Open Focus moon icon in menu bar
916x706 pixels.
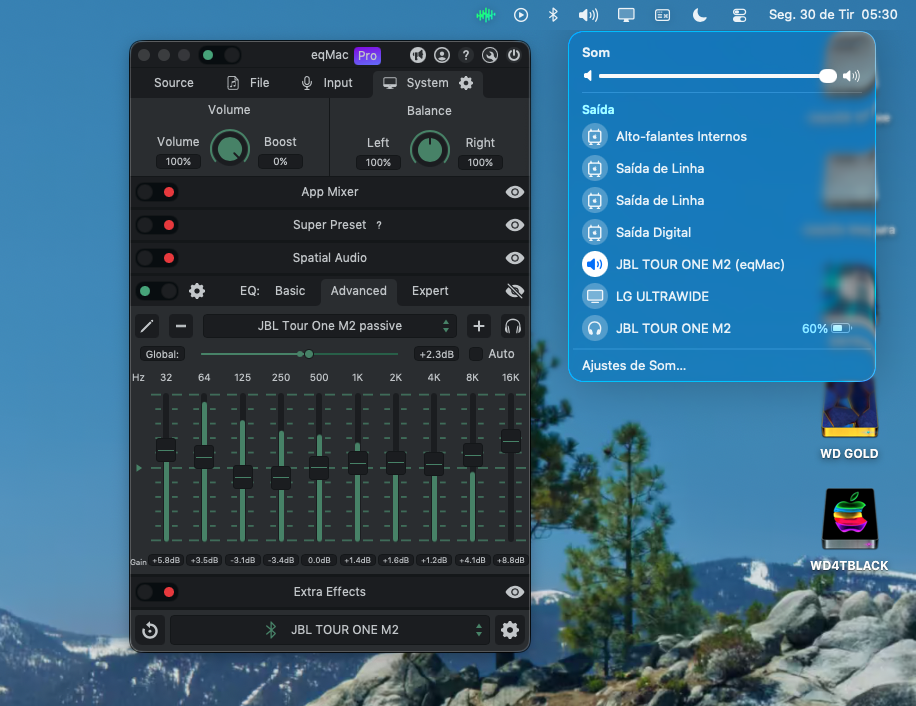[700, 15]
